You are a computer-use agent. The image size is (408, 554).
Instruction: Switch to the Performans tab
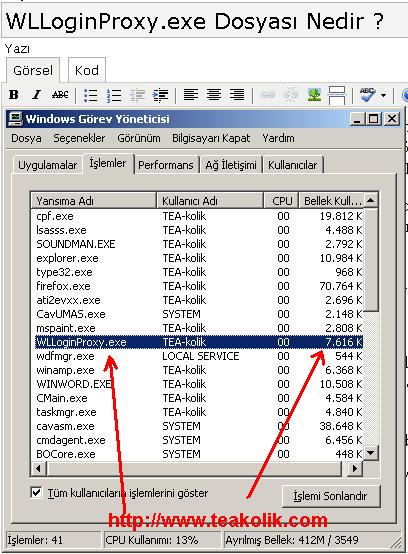[166, 165]
